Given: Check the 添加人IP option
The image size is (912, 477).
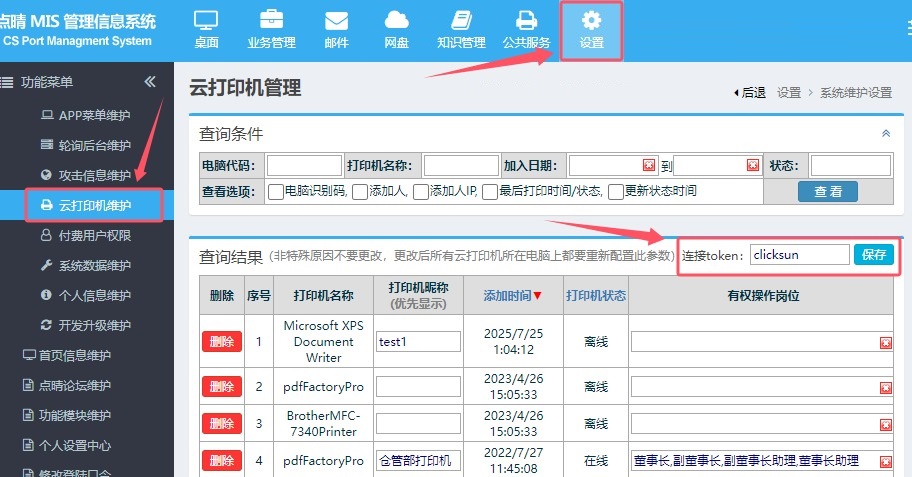Looking at the screenshot, I should pos(421,192).
